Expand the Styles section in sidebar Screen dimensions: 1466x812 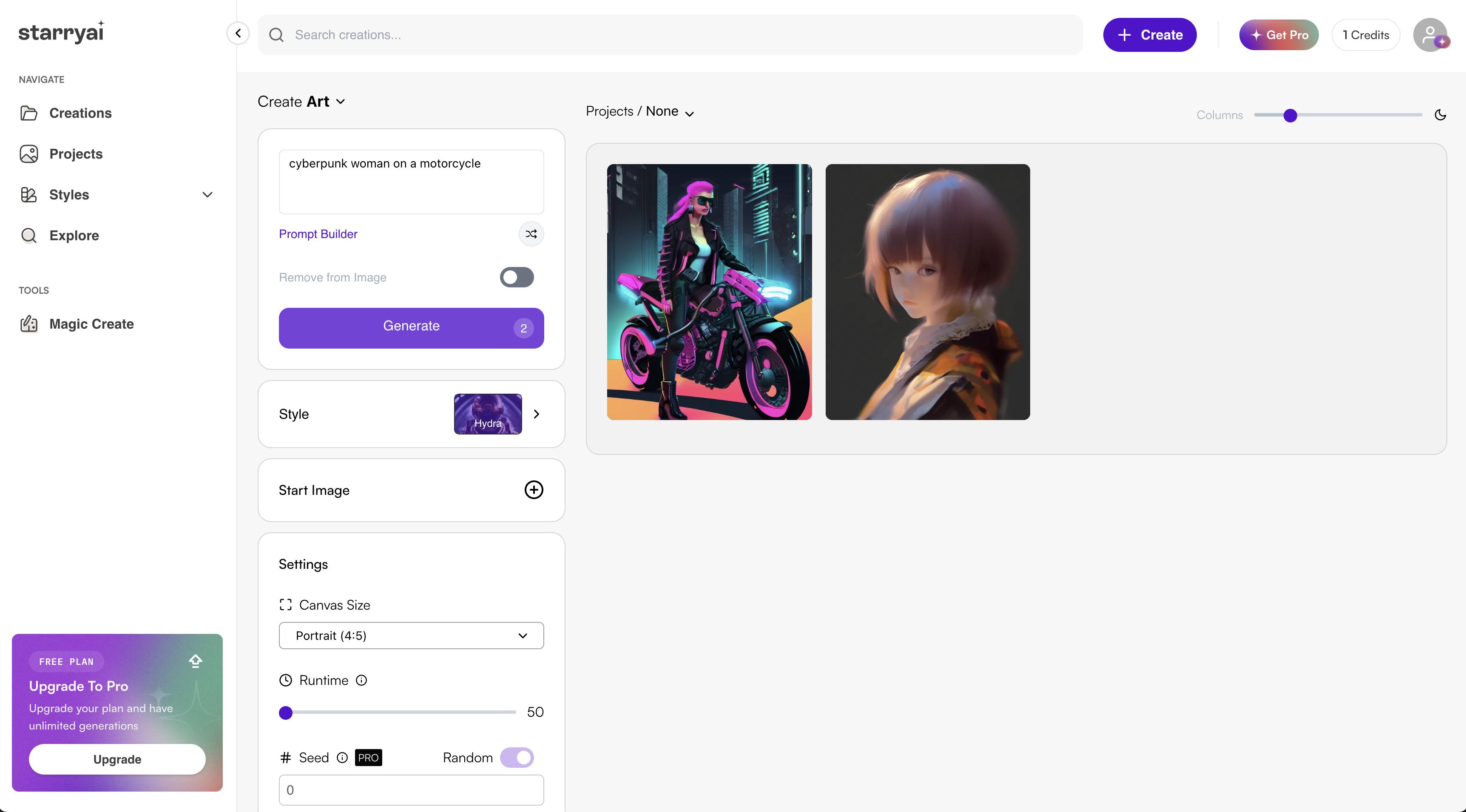point(207,195)
